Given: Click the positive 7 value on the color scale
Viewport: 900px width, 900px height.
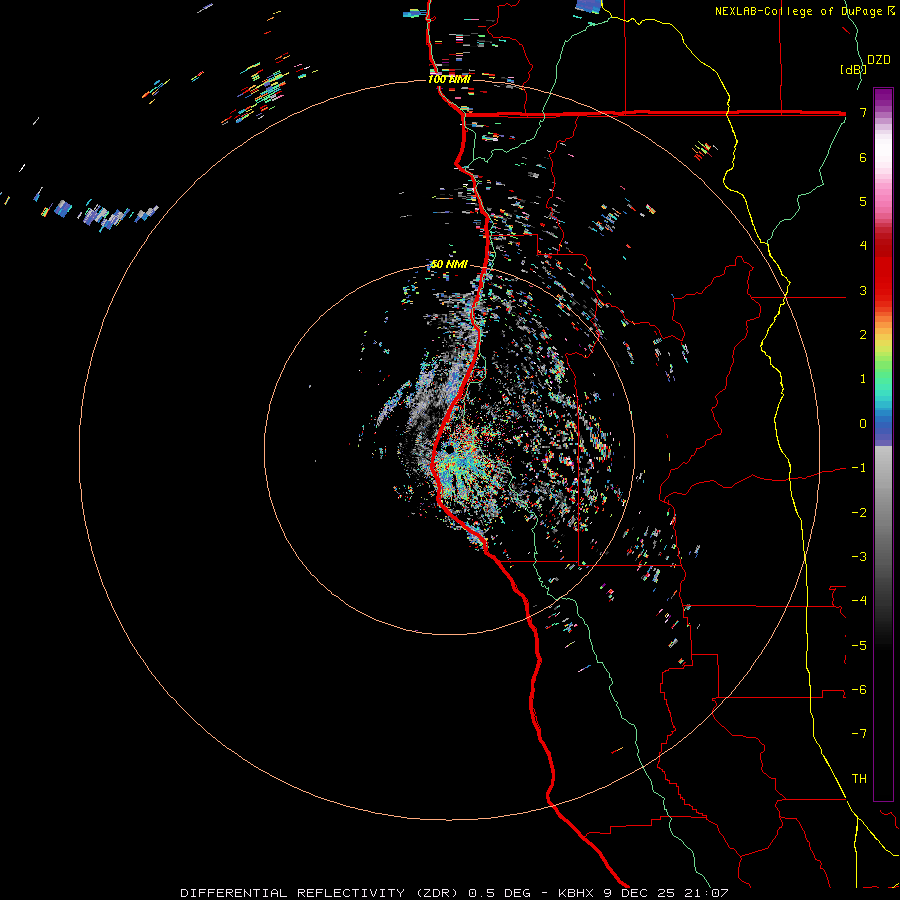Looking at the screenshot, I should click(x=863, y=112).
